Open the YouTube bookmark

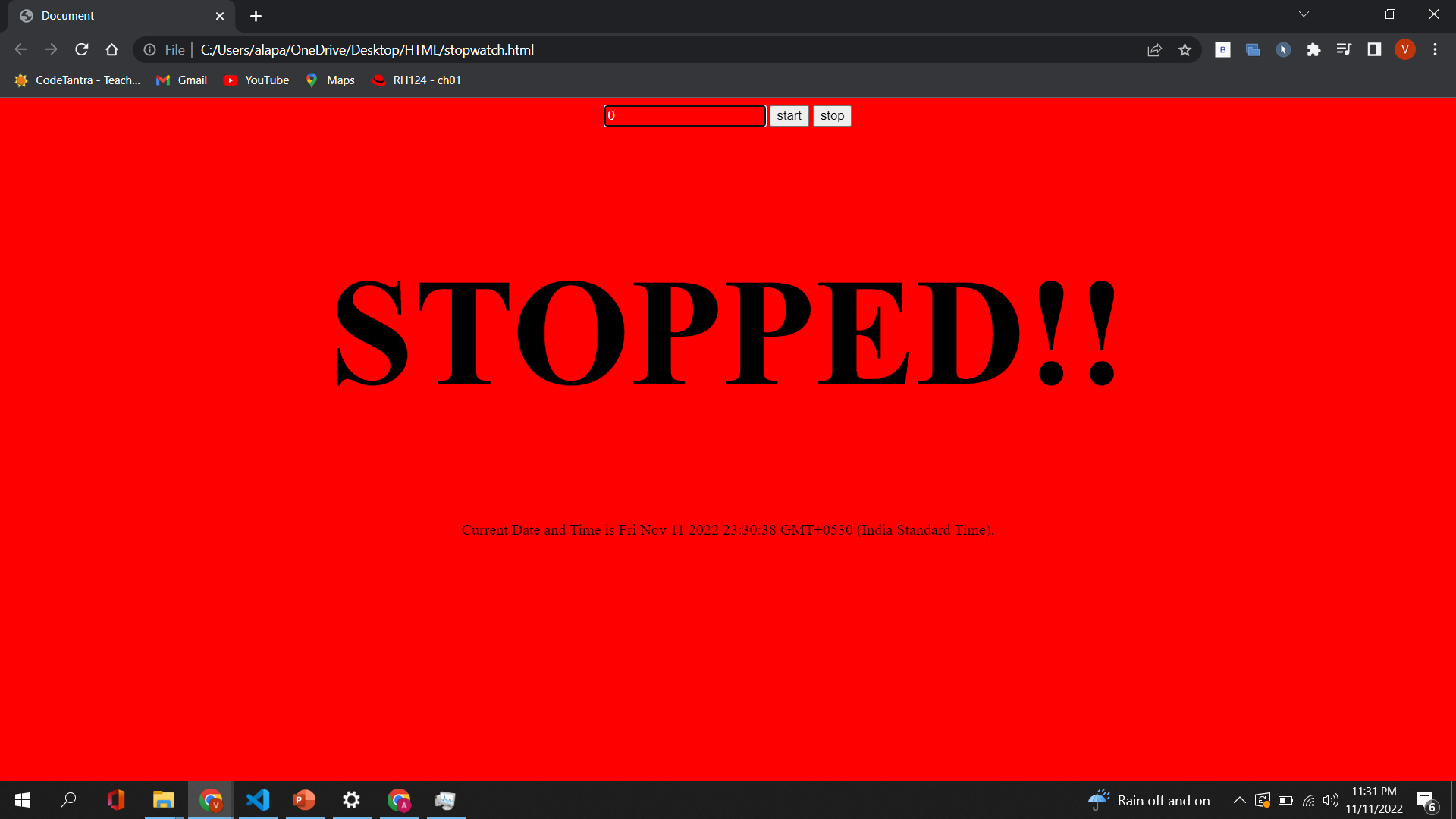[256, 80]
